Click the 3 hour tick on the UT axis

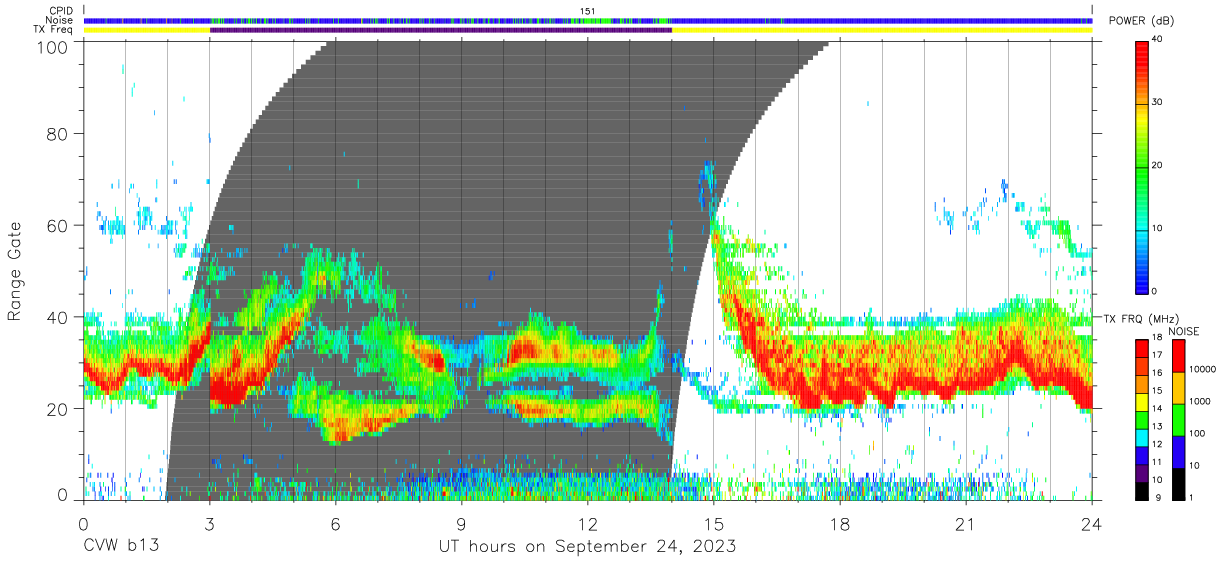[209, 524]
